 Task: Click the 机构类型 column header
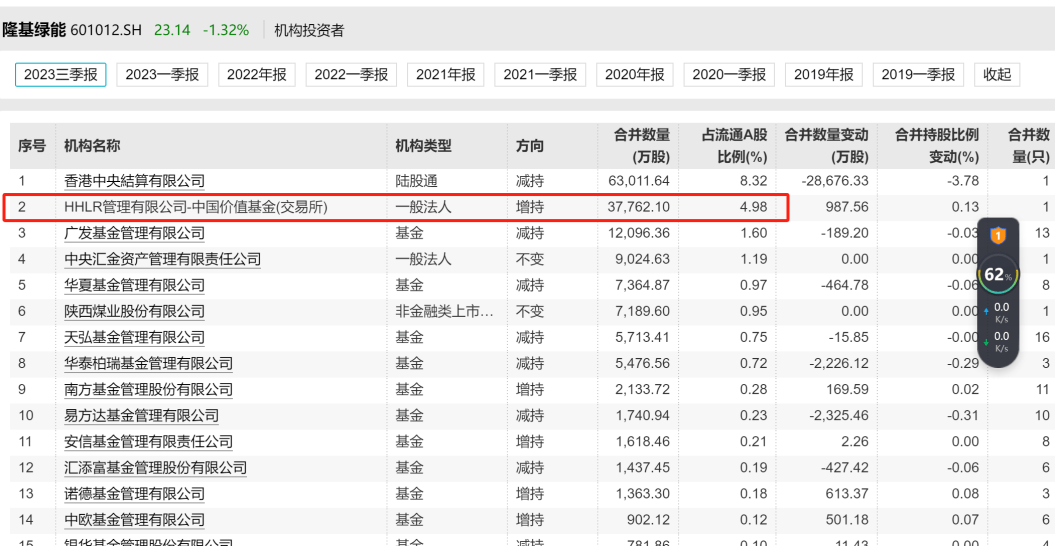[423, 146]
